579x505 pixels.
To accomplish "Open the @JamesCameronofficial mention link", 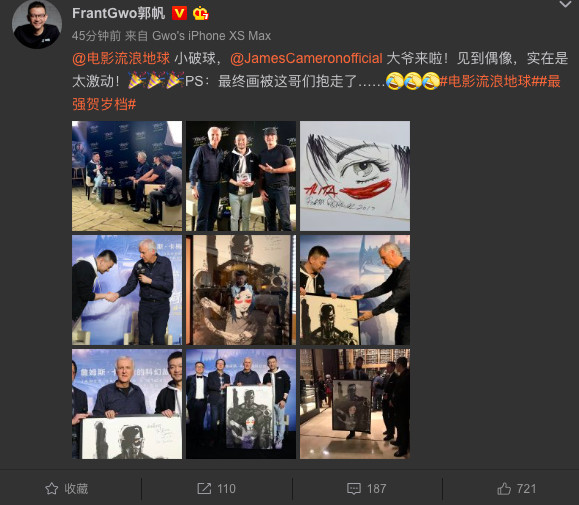I will [x=306, y=58].
